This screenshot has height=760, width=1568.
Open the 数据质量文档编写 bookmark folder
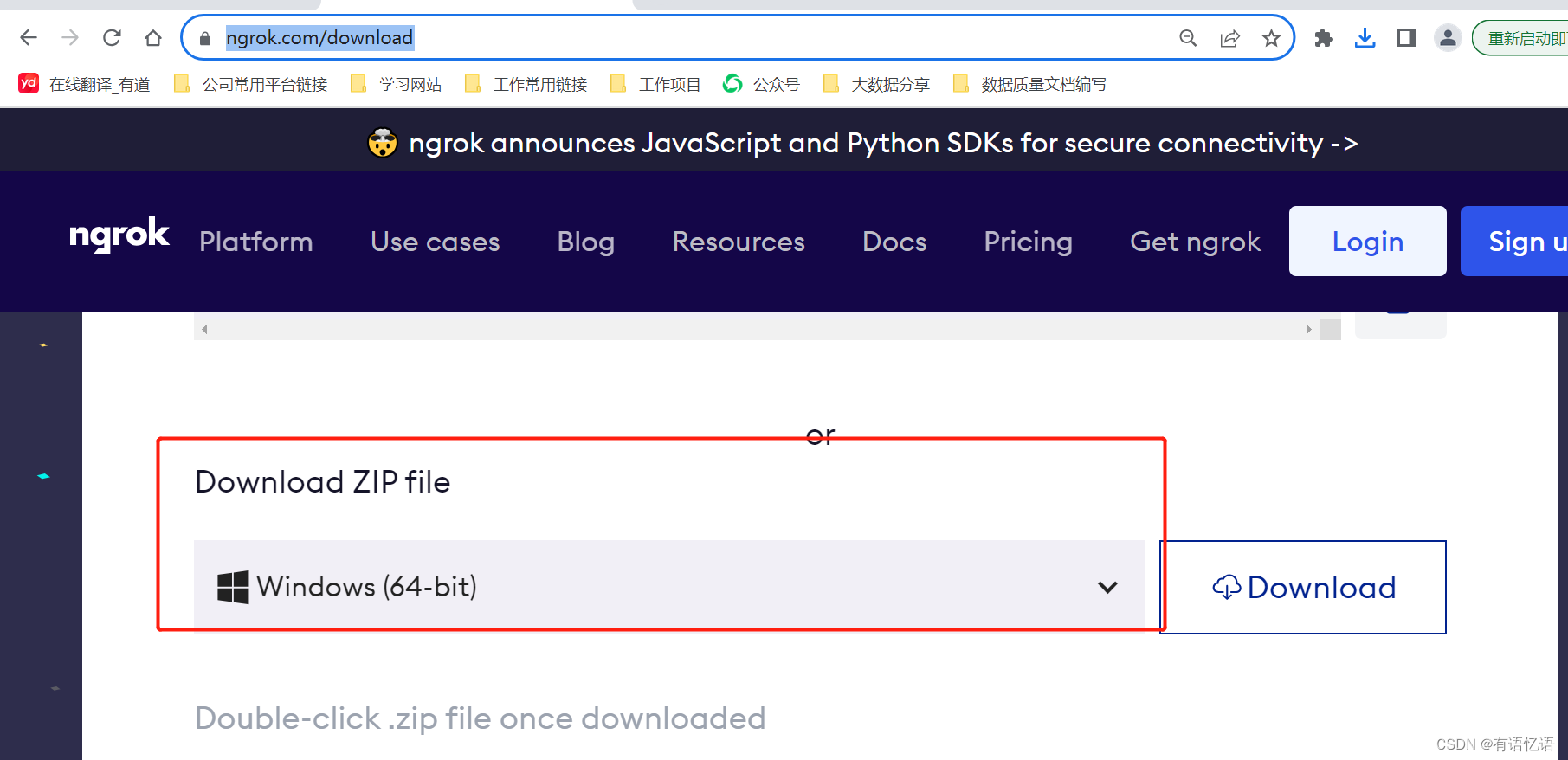point(1029,84)
